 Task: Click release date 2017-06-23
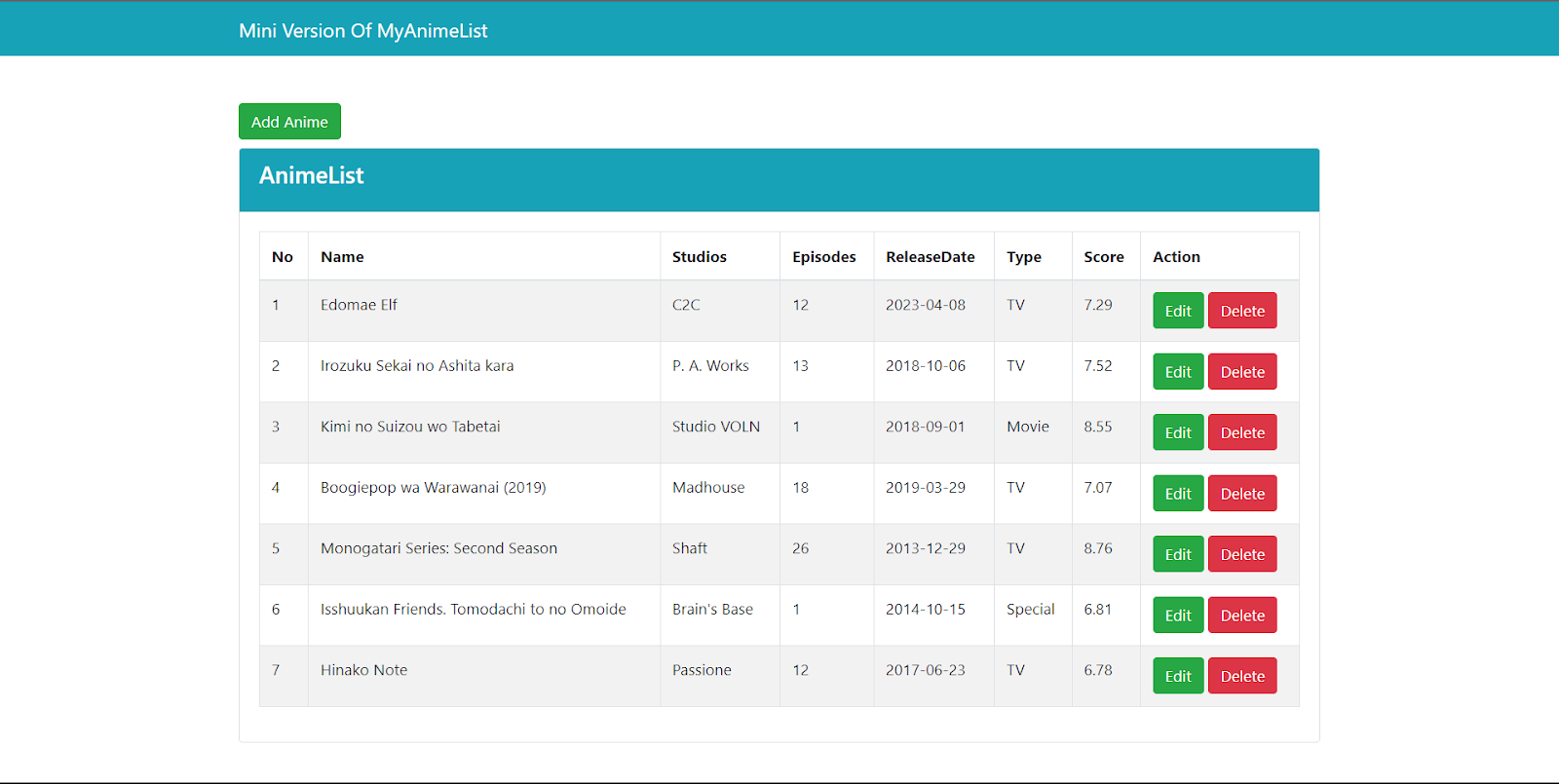point(926,670)
